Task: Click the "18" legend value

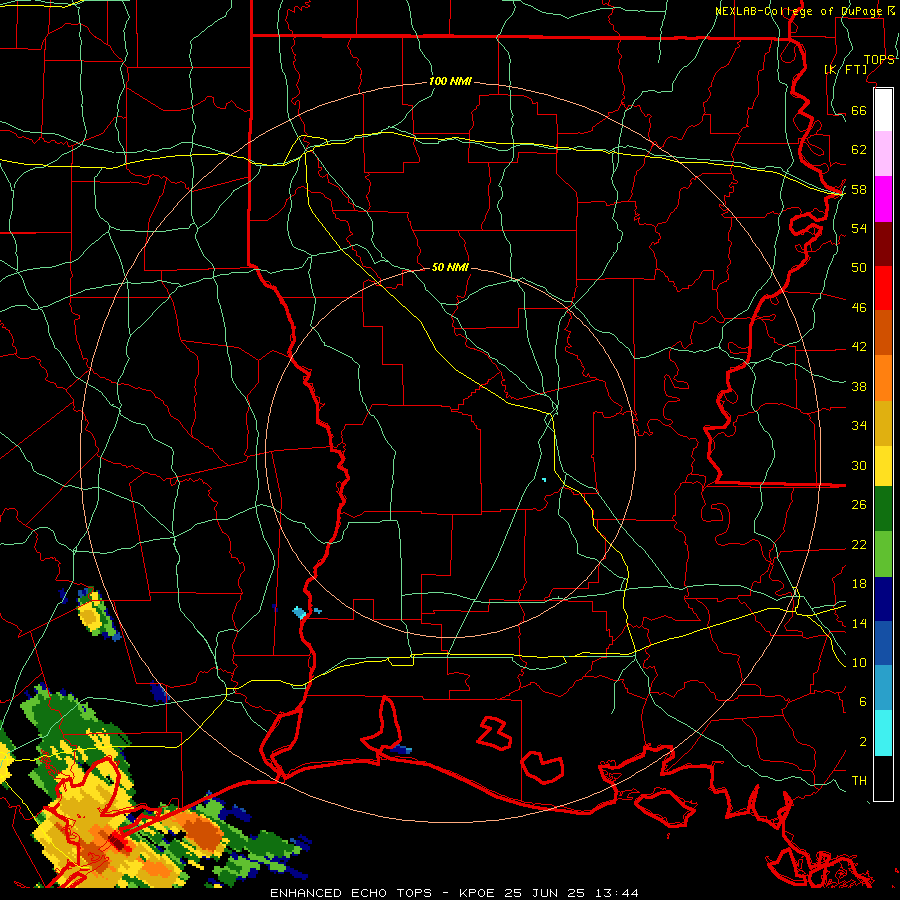Action: tap(859, 584)
